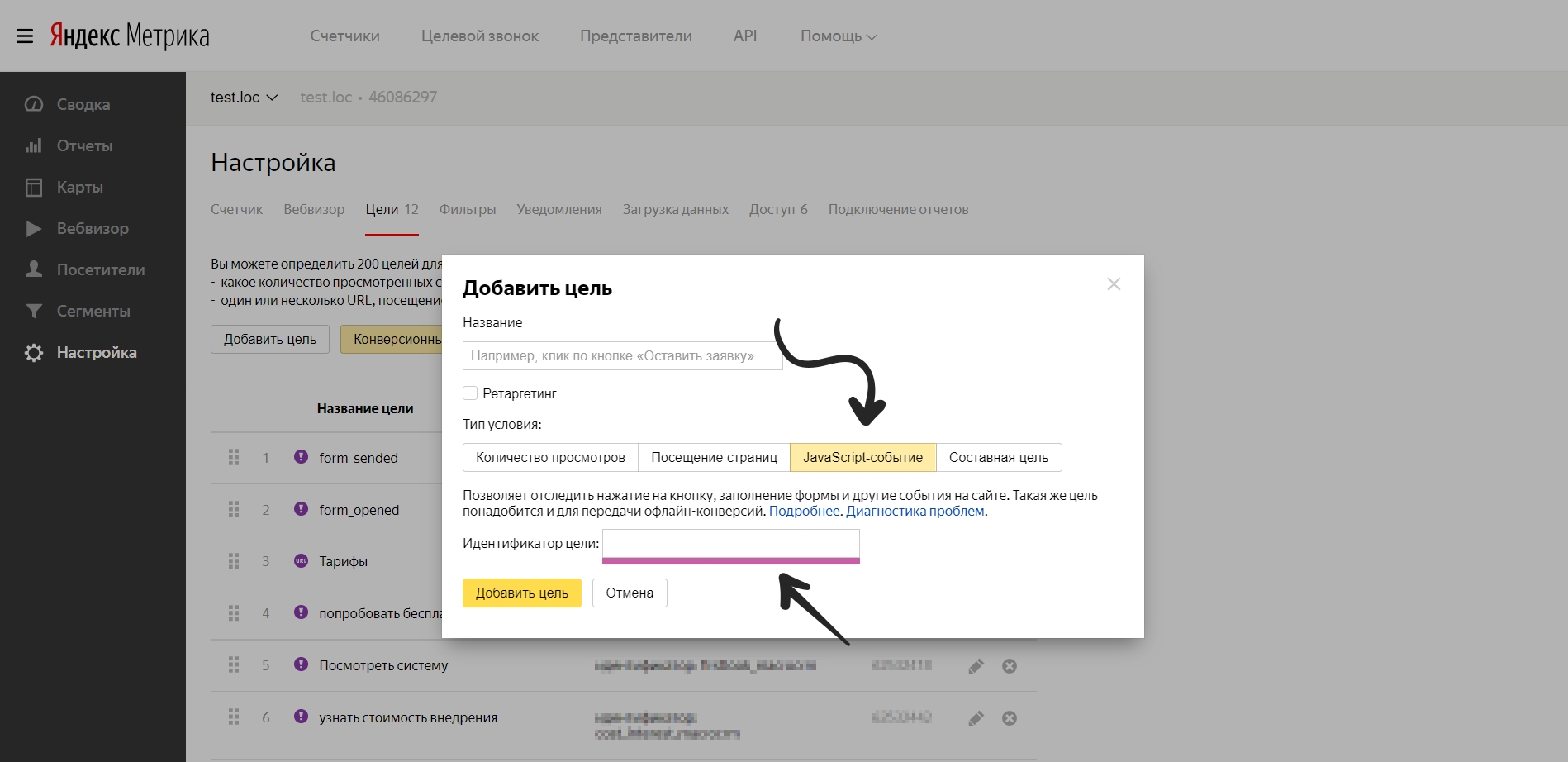
Task: Enable the Ретаргетинг checkbox
Action: click(470, 393)
